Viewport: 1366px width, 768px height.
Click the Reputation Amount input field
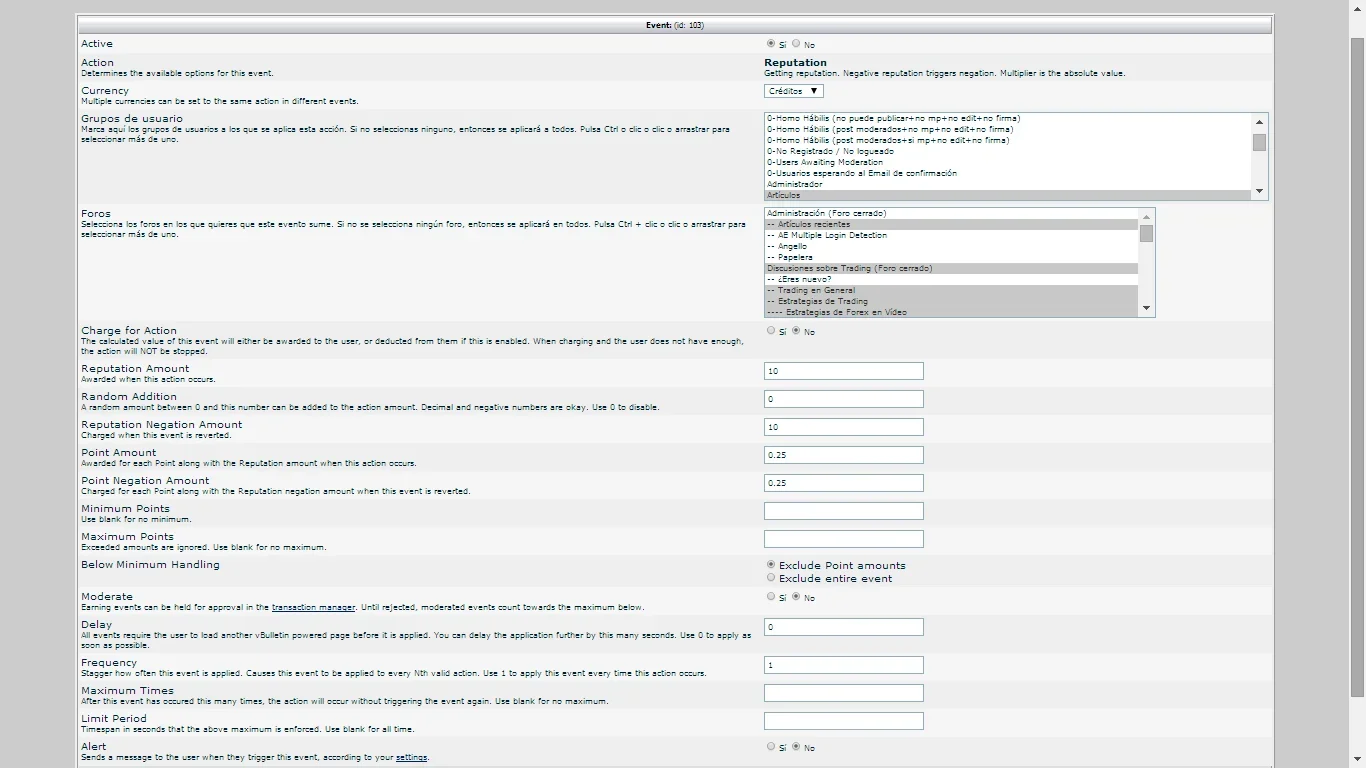[844, 371]
